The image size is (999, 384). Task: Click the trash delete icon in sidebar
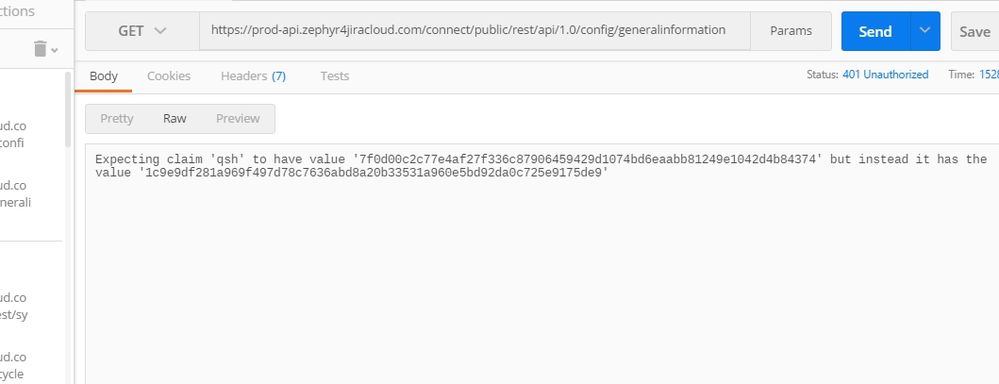click(40, 48)
